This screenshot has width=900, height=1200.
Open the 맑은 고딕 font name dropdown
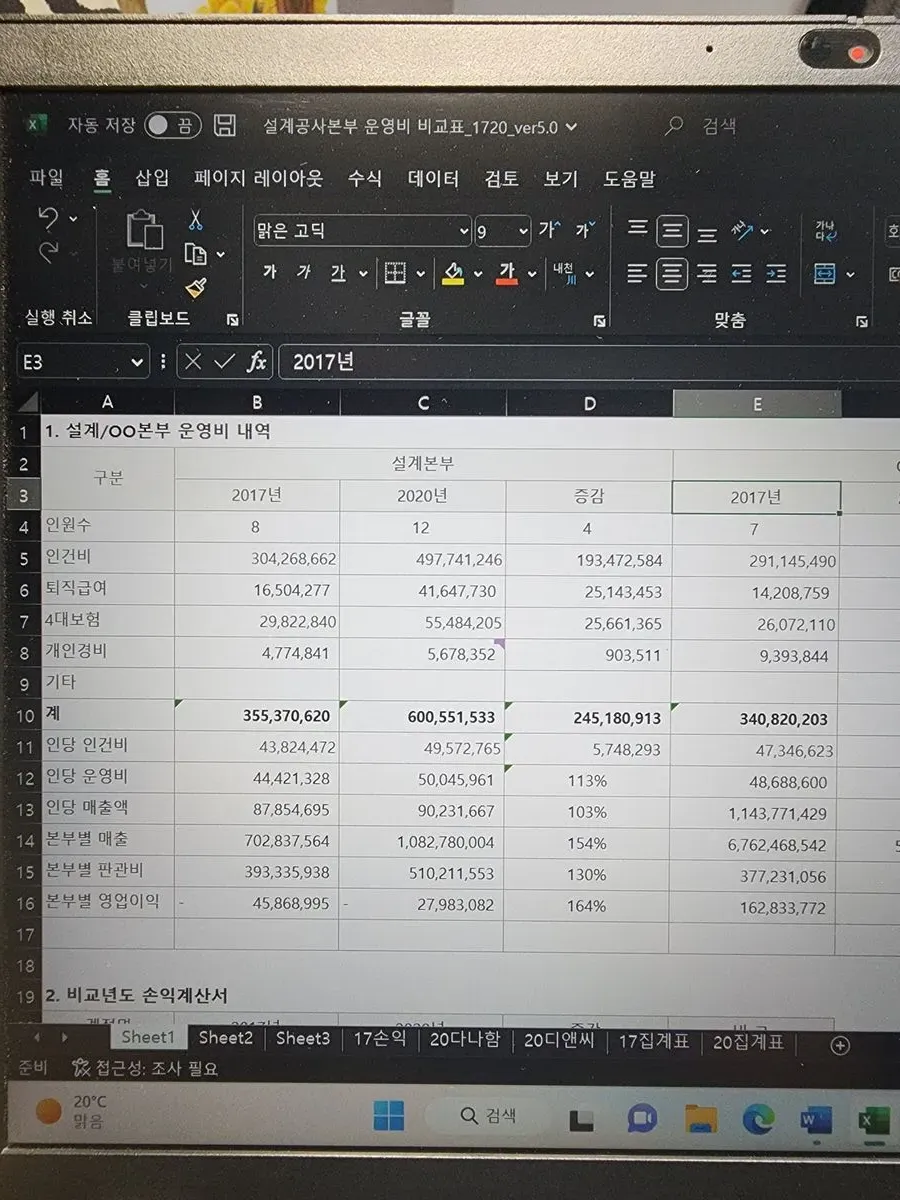[x=463, y=231]
